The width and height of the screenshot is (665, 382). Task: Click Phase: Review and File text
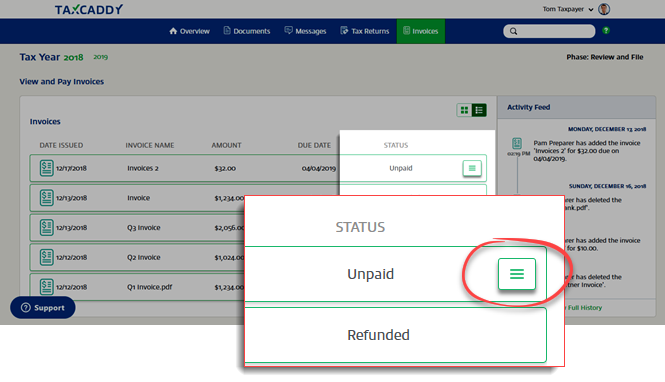605,57
